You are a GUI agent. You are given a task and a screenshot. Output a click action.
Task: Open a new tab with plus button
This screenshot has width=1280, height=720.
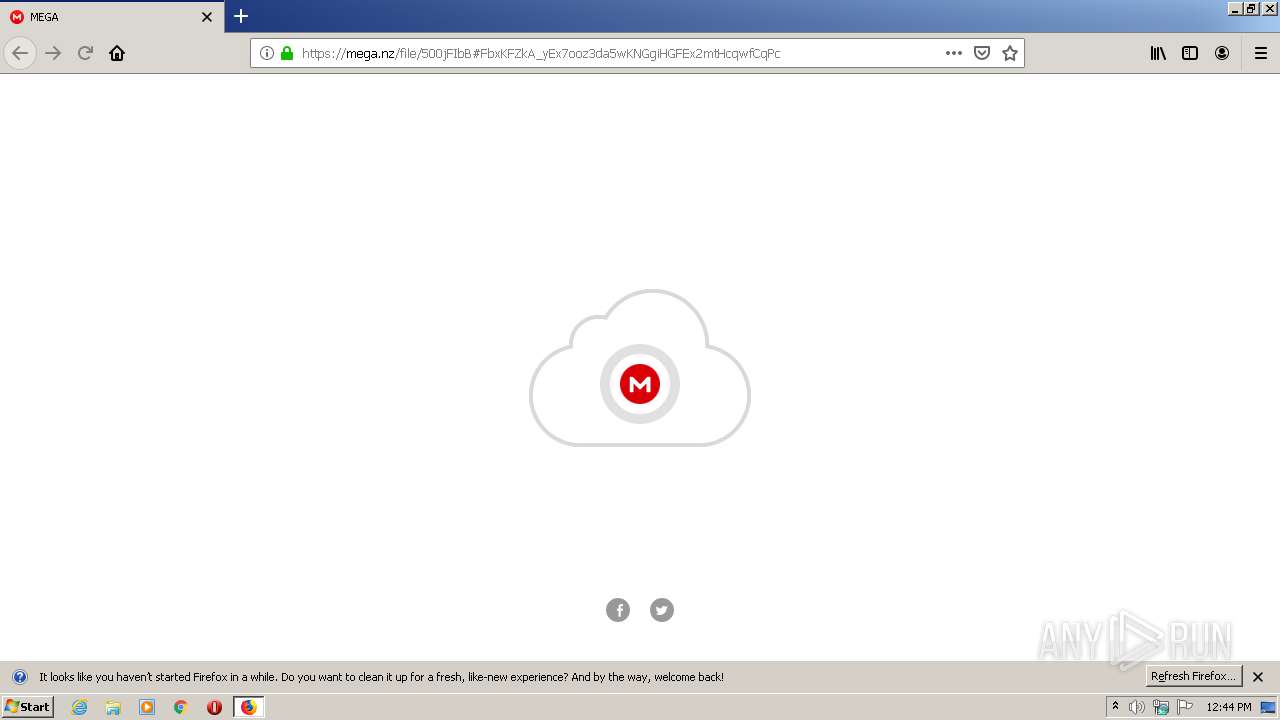241,16
